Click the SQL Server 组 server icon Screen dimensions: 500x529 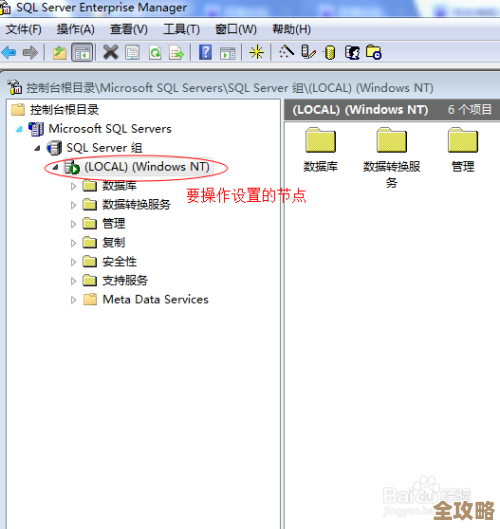[54, 148]
